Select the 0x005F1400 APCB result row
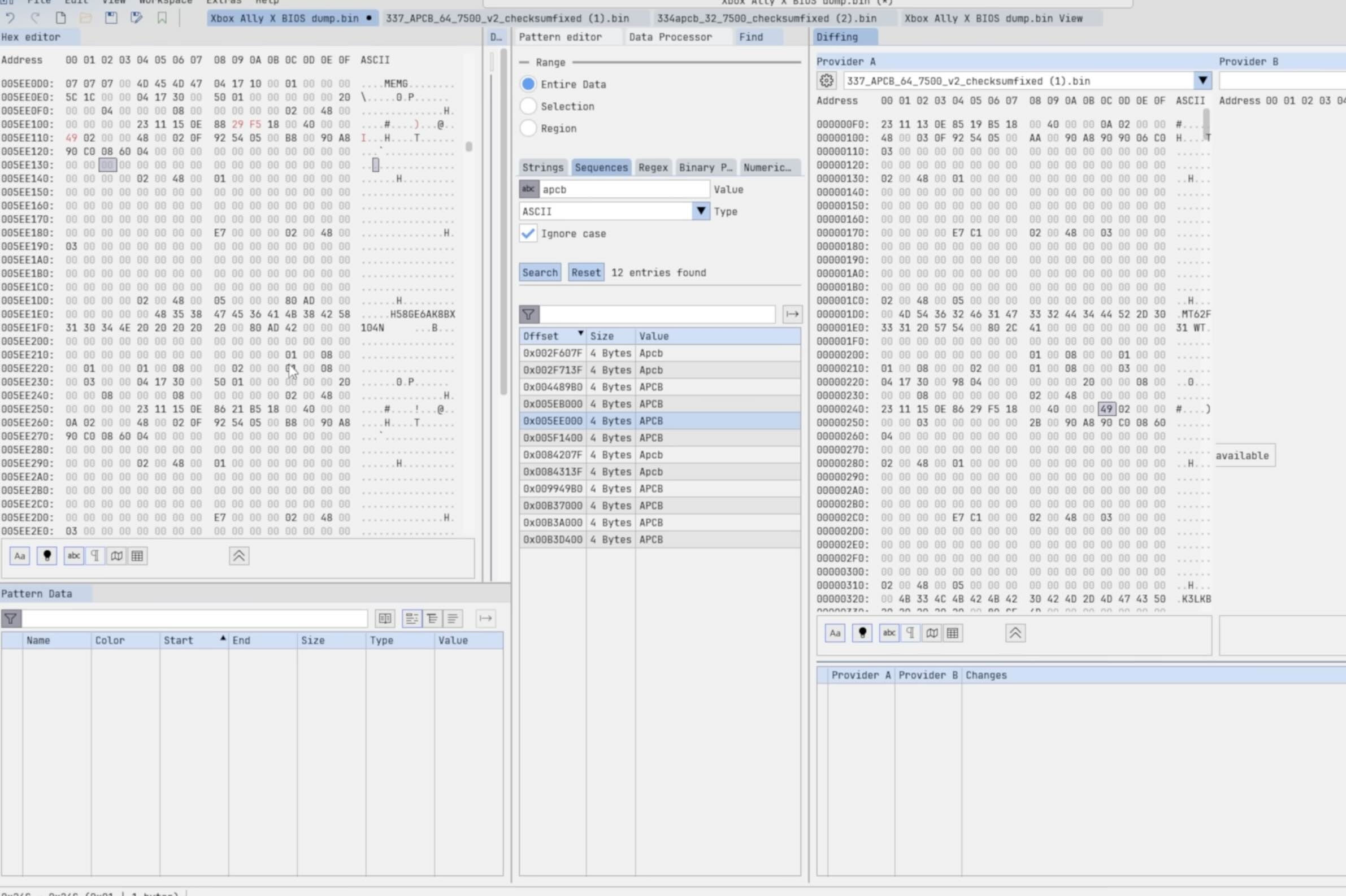This screenshot has height=896, width=1346. coord(659,438)
